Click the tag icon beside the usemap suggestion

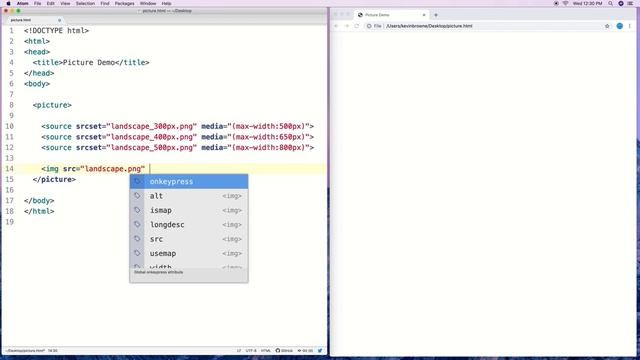click(137, 253)
